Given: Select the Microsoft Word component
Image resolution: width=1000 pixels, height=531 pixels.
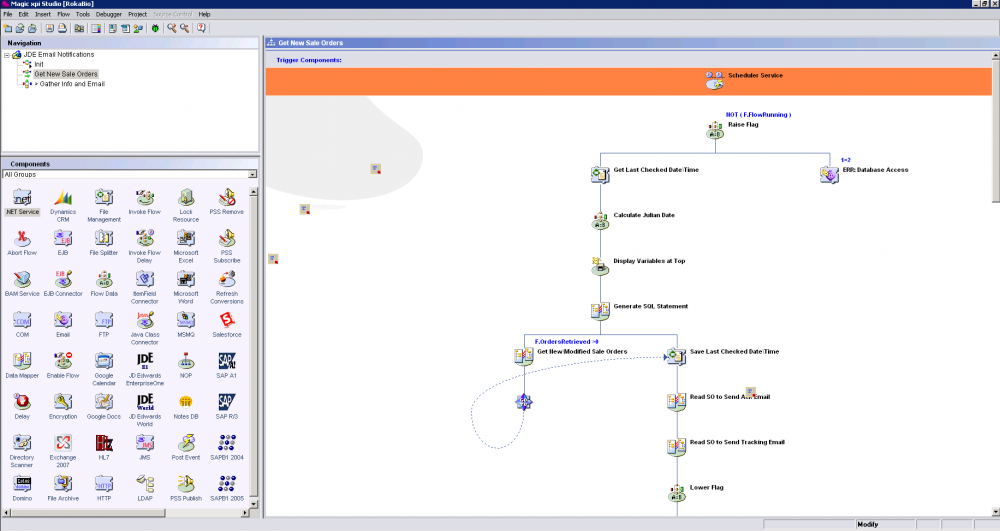Looking at the screenshot, I should click(x=186, y=287).
